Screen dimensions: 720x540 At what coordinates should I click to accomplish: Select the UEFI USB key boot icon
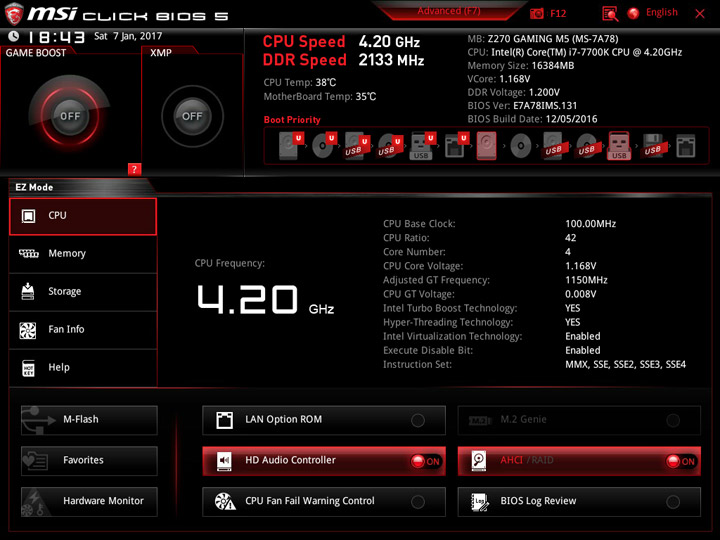[422, 146]
